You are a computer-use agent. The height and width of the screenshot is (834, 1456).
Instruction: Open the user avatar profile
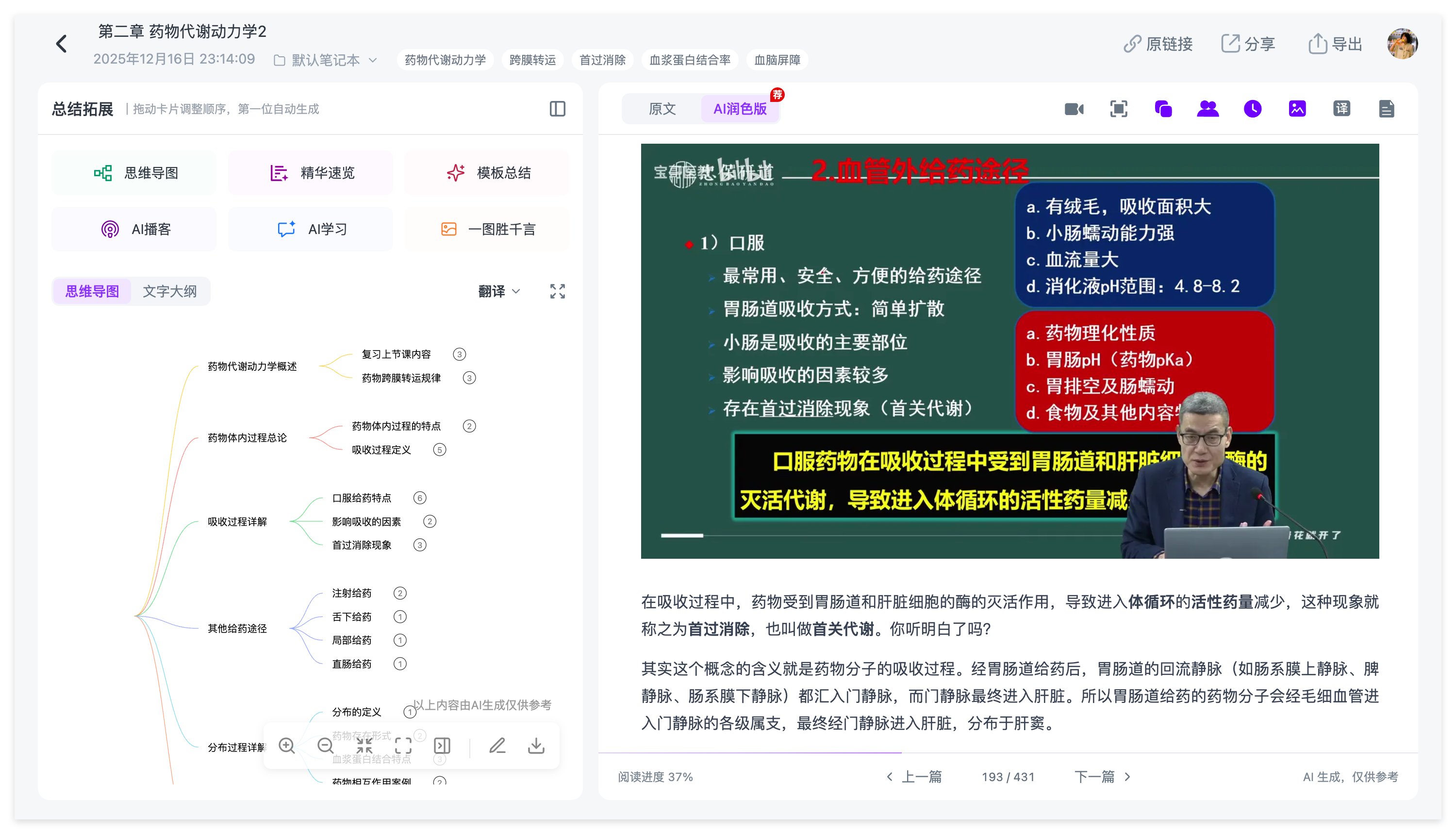(1402, 44)
